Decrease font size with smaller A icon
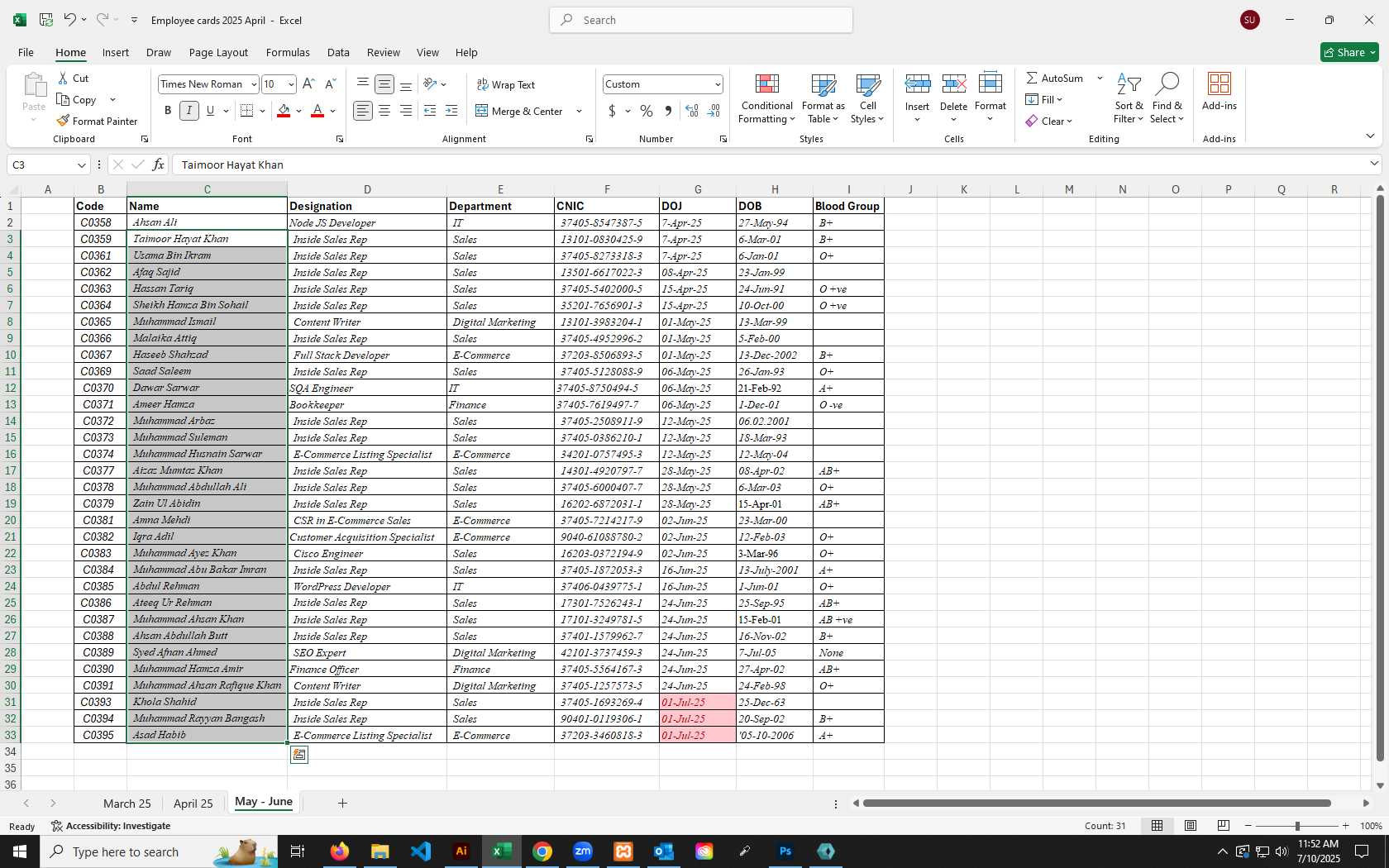 [330, 83]
